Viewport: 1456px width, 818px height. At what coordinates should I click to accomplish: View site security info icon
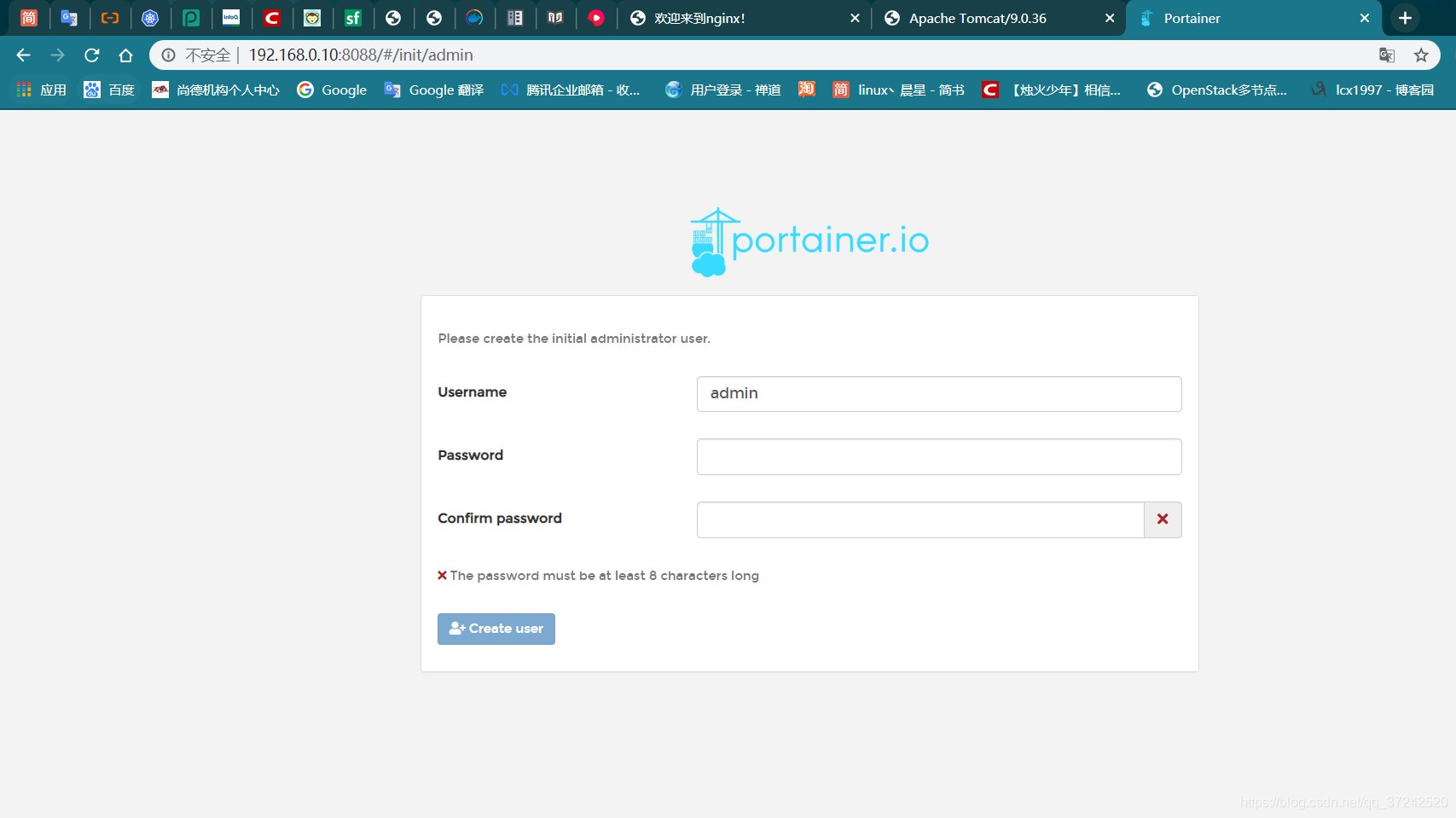pos(168,55)
